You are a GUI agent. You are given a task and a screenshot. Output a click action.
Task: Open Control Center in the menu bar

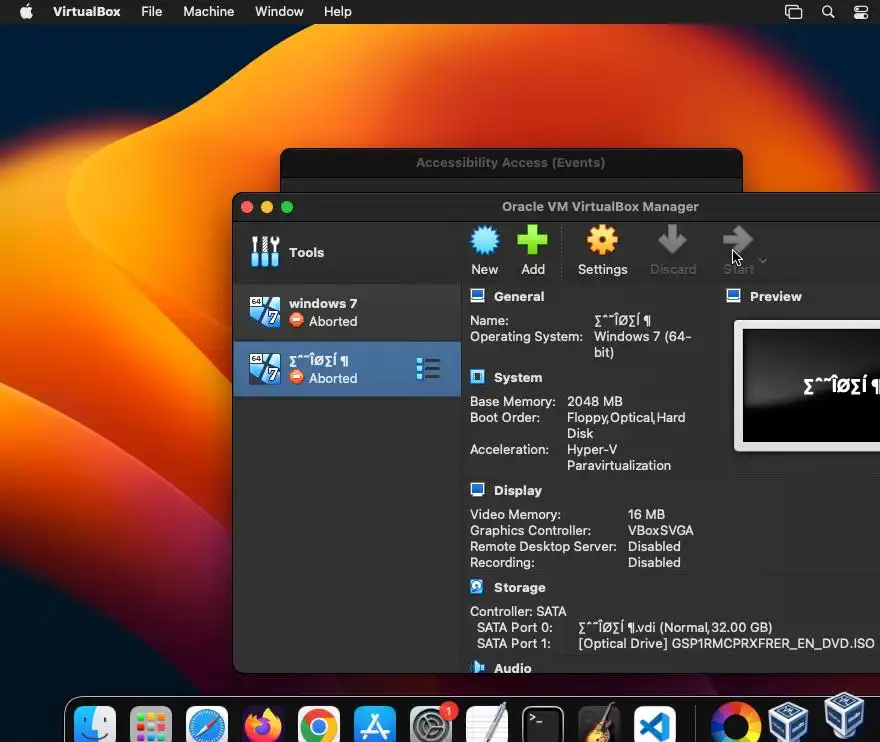pyautogui.click(x=861, y=12)
